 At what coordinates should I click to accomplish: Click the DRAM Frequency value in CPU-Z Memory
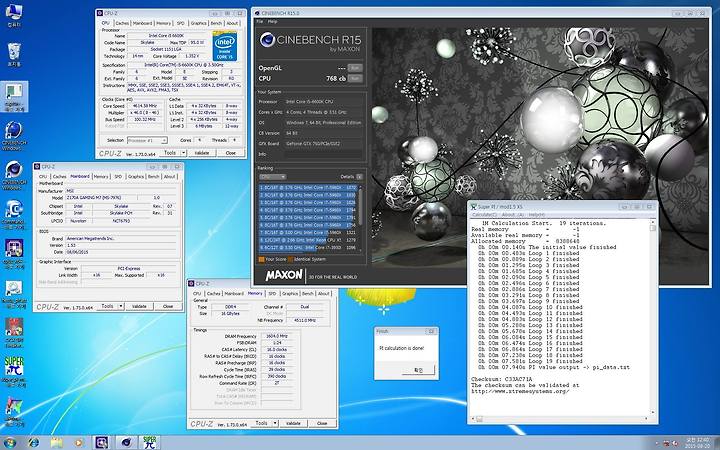(277, 336)
